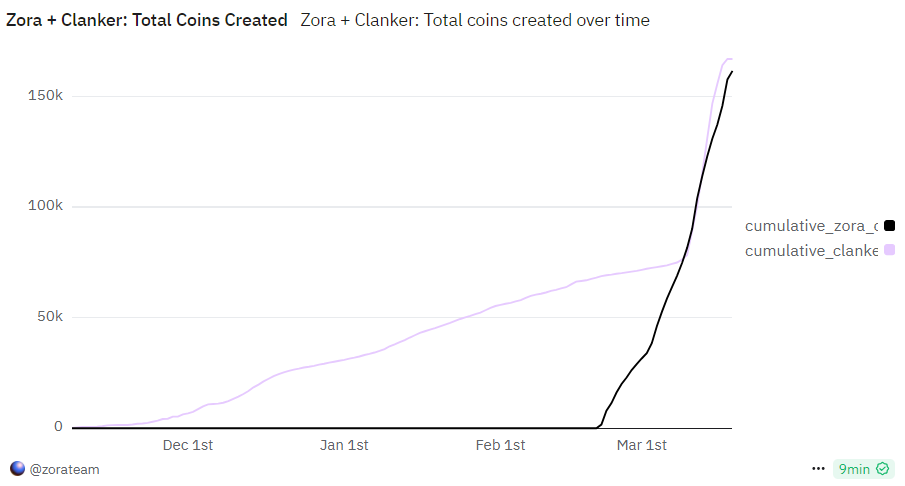Click the green verified check icon
Image resolution: width=905 pixels, height=486 pixels.
tap(882, 468)
